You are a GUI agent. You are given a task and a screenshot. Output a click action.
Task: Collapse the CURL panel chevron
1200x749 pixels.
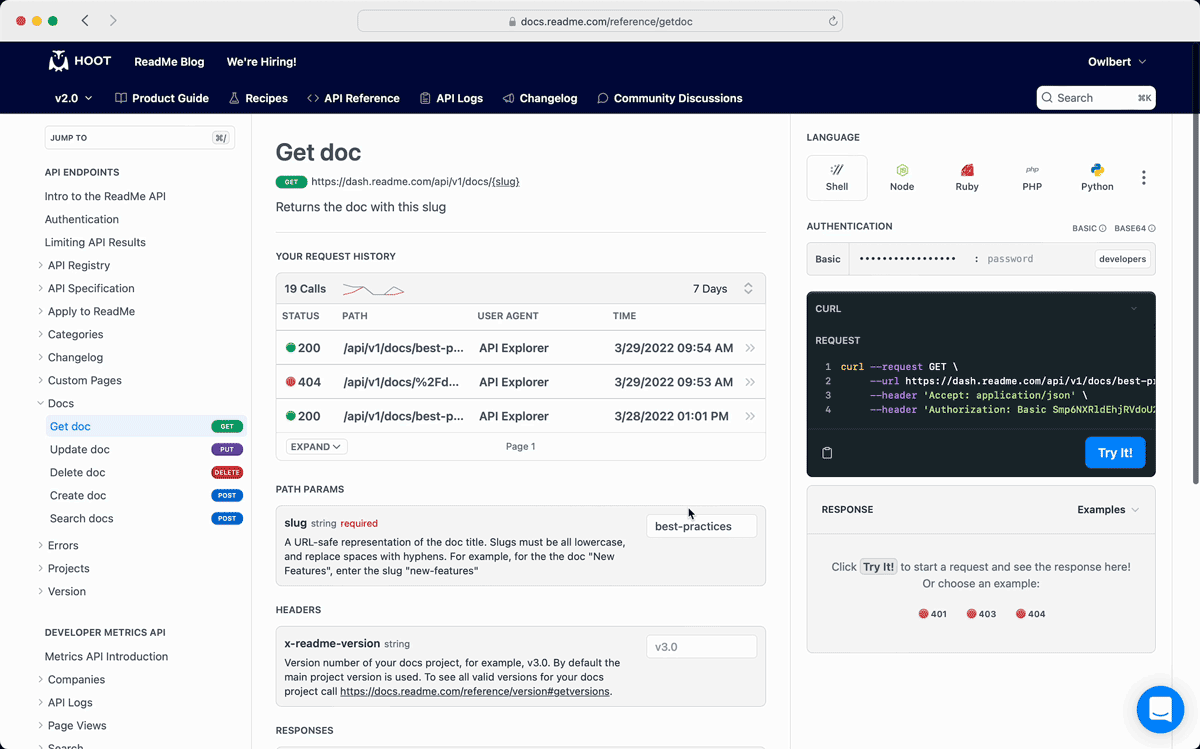pyautogui.click(x=1134, y=309)
